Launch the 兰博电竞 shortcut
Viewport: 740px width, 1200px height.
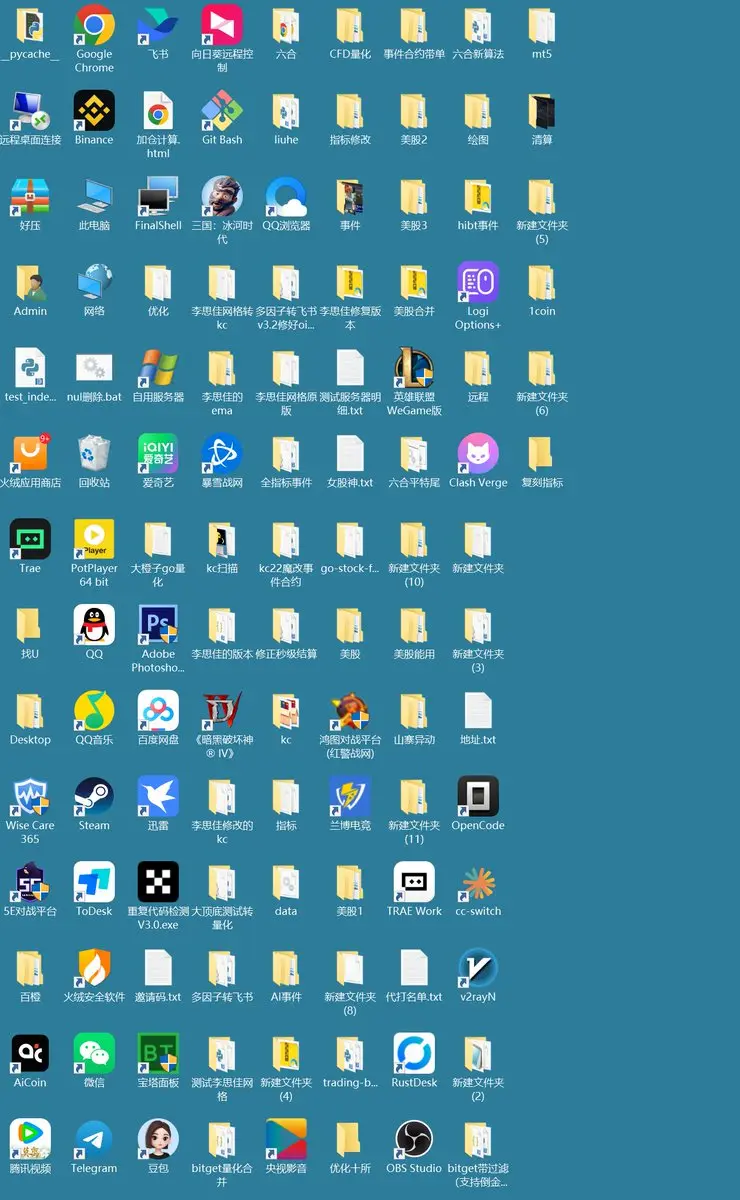pyautogui.click(x=350, y=797)
